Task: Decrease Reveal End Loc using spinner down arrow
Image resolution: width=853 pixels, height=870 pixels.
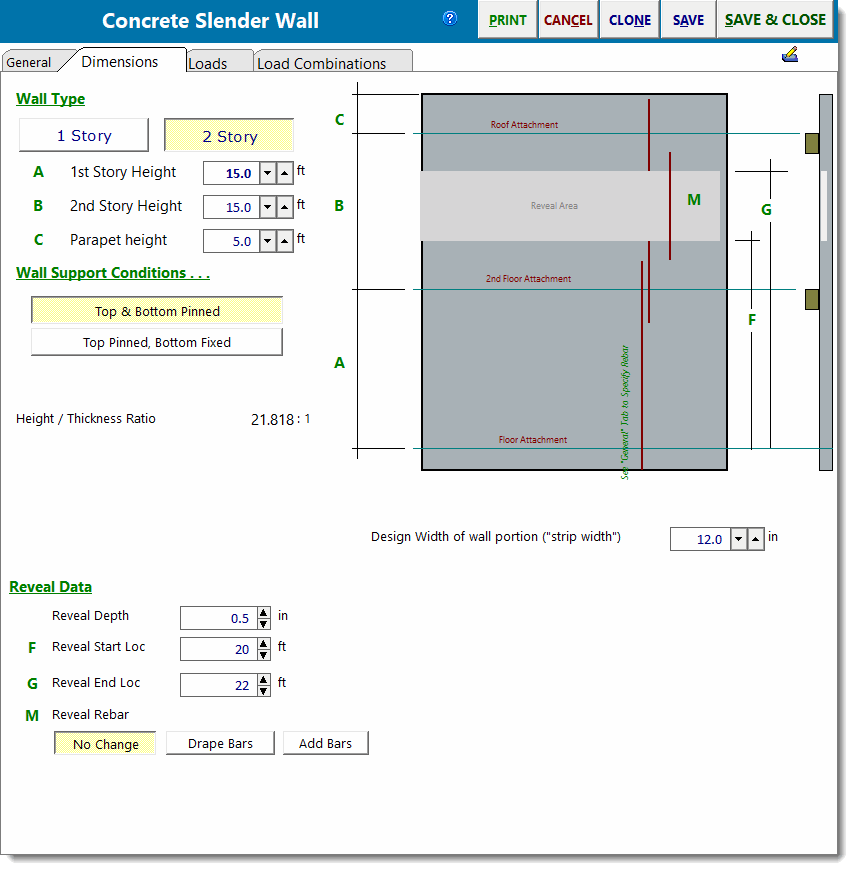Action: tap(264, 690)
